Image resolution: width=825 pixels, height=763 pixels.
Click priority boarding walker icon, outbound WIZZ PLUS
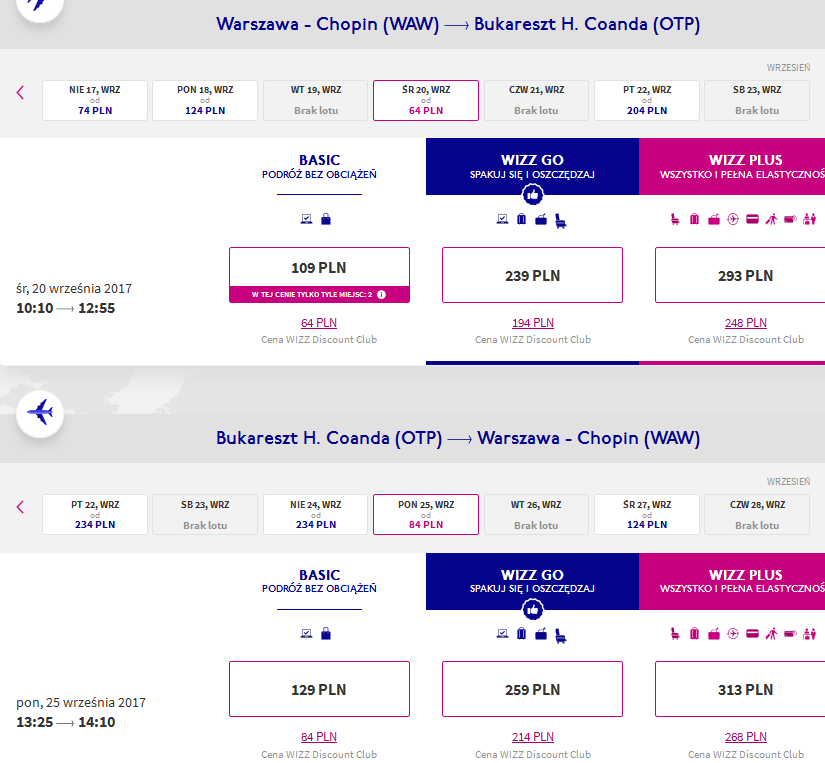[771, 219]
